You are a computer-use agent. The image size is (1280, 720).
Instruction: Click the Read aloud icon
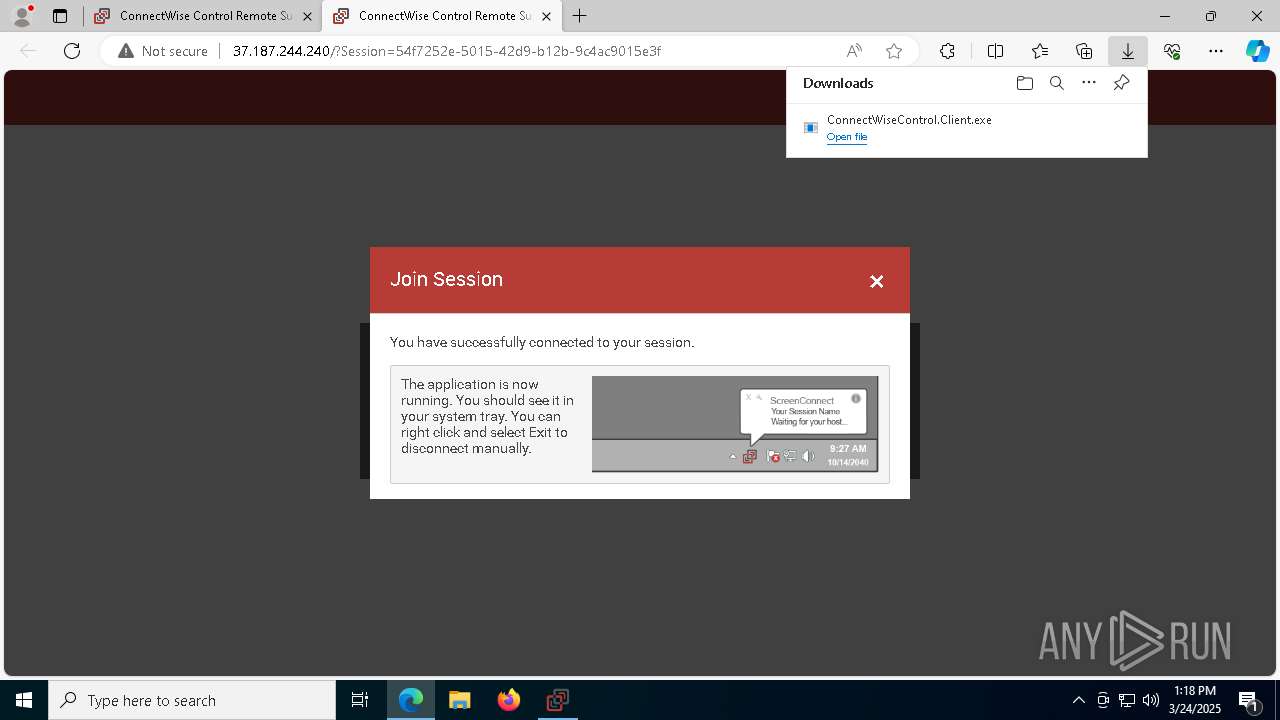coord(854,51)
